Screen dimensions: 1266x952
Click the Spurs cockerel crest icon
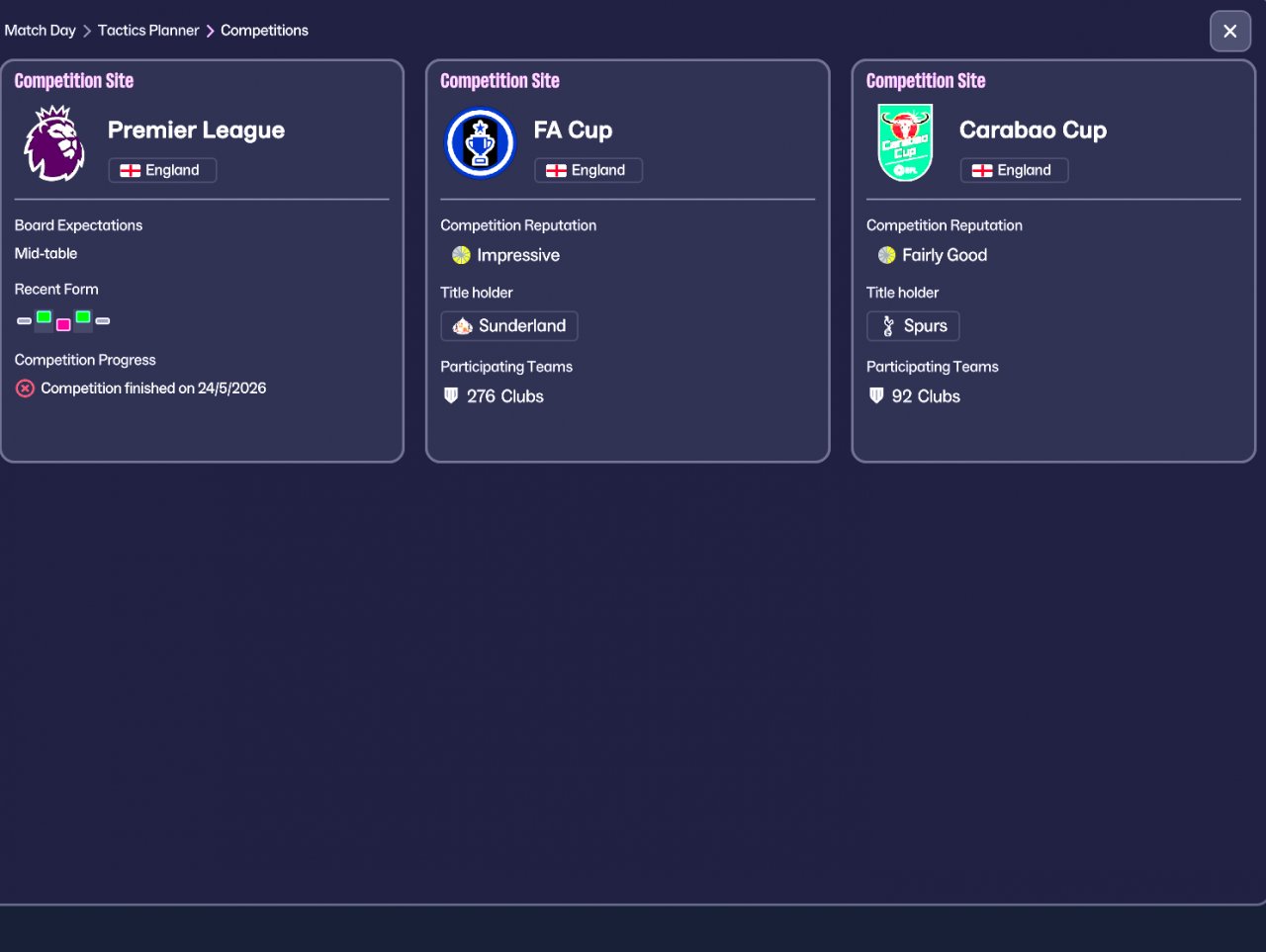coord(888,326)
